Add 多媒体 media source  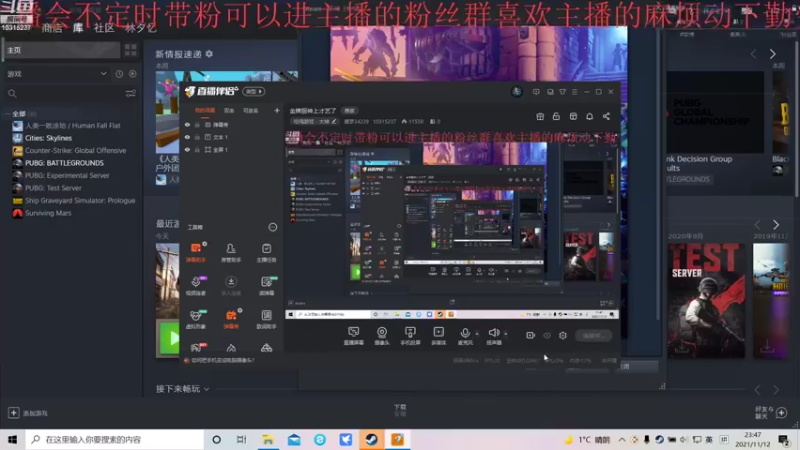[x=438, y=336]
